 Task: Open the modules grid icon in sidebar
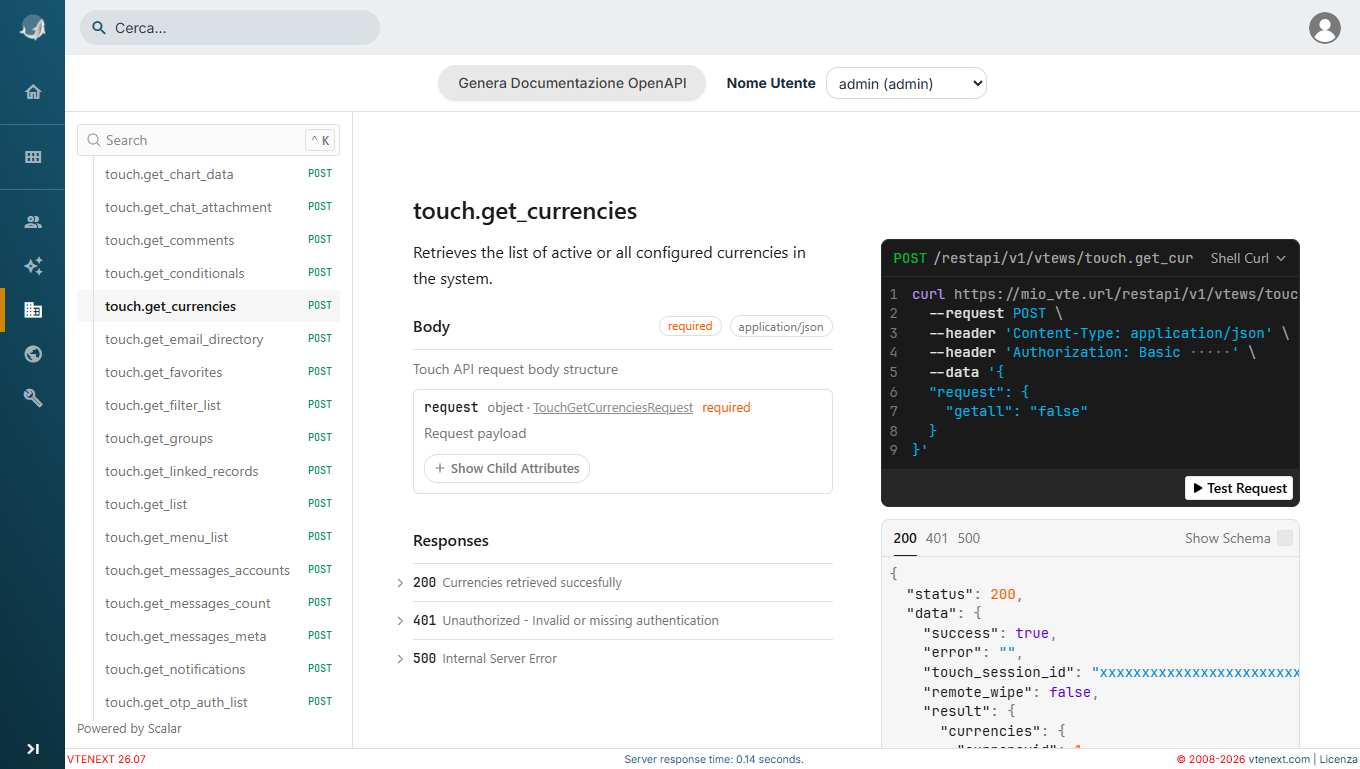point(33,157)
